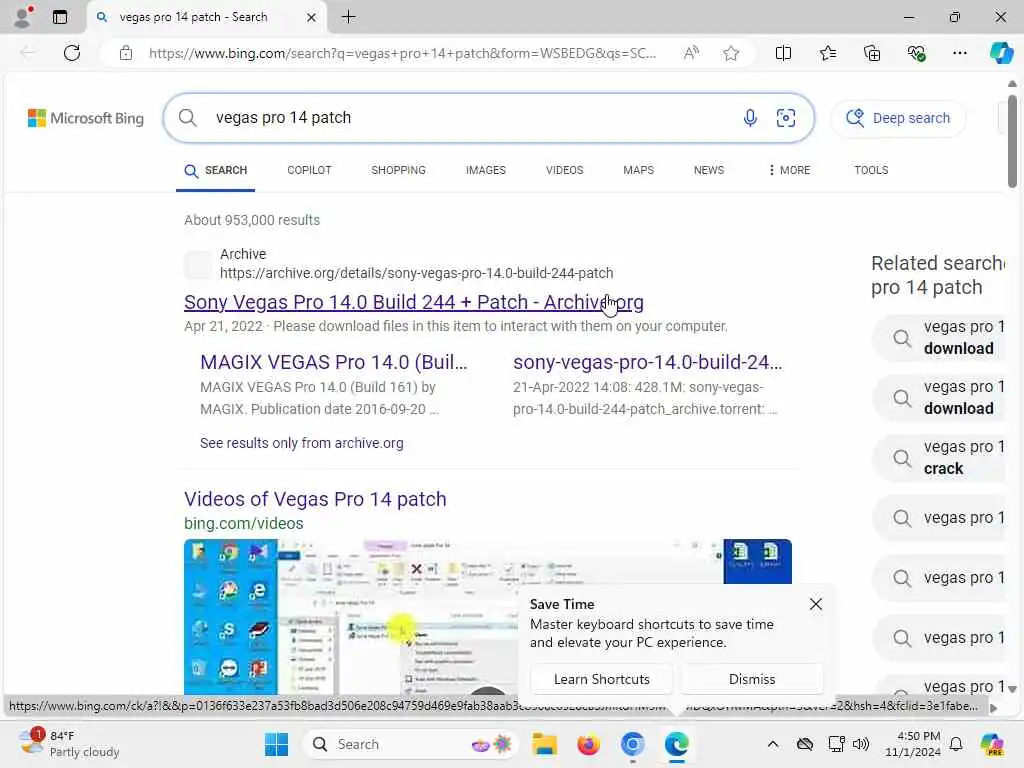Image resolution: width=1024 pixels, height=768 pixels.
Task: Switch to the SHOPPING tab
Action: tap(398, 170)
